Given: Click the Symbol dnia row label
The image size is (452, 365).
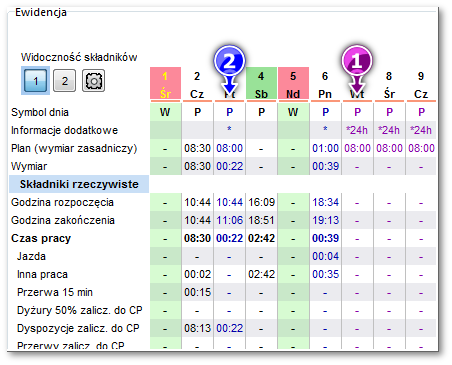Looking at the screenshot, I should tap(40, 112).
